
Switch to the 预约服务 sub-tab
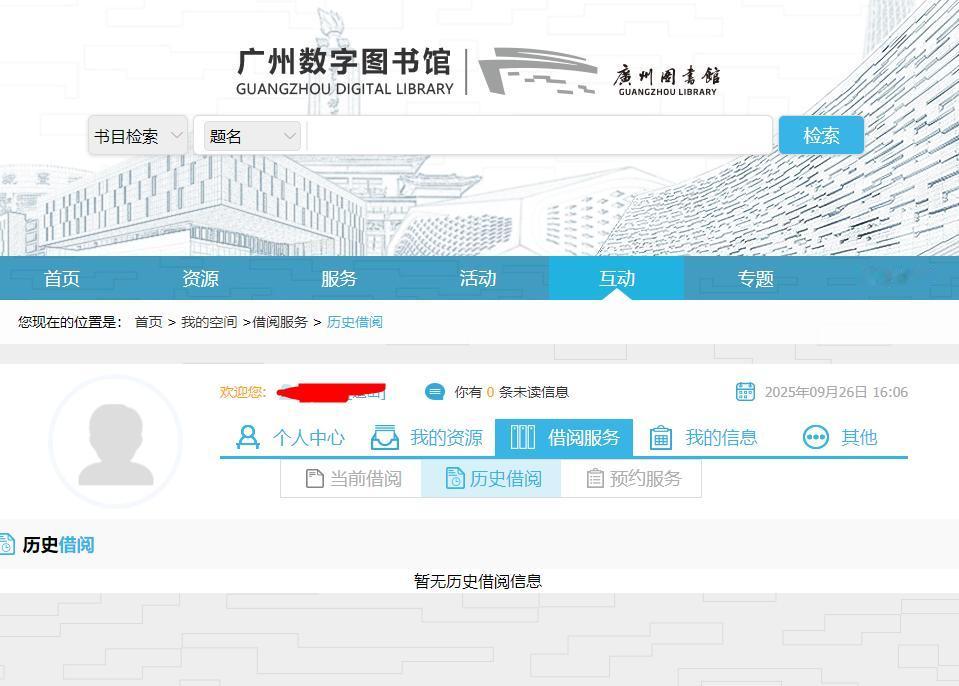[x=631, y=479]
